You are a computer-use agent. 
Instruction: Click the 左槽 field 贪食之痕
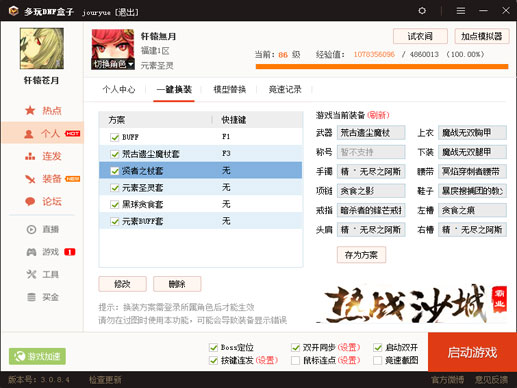coord(472,210)
